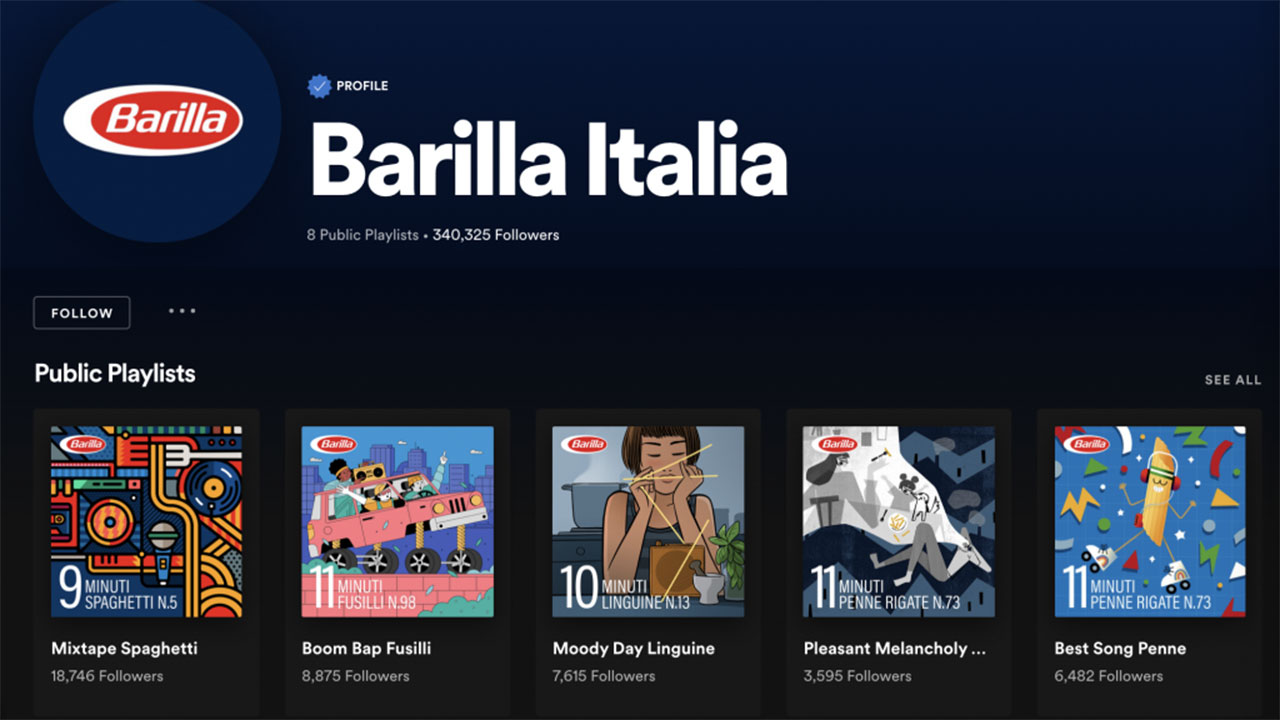The height and width of the screenshot is (720, 1280).
Task: Open SEE ALL public playlists
Action: [1233, 380]
